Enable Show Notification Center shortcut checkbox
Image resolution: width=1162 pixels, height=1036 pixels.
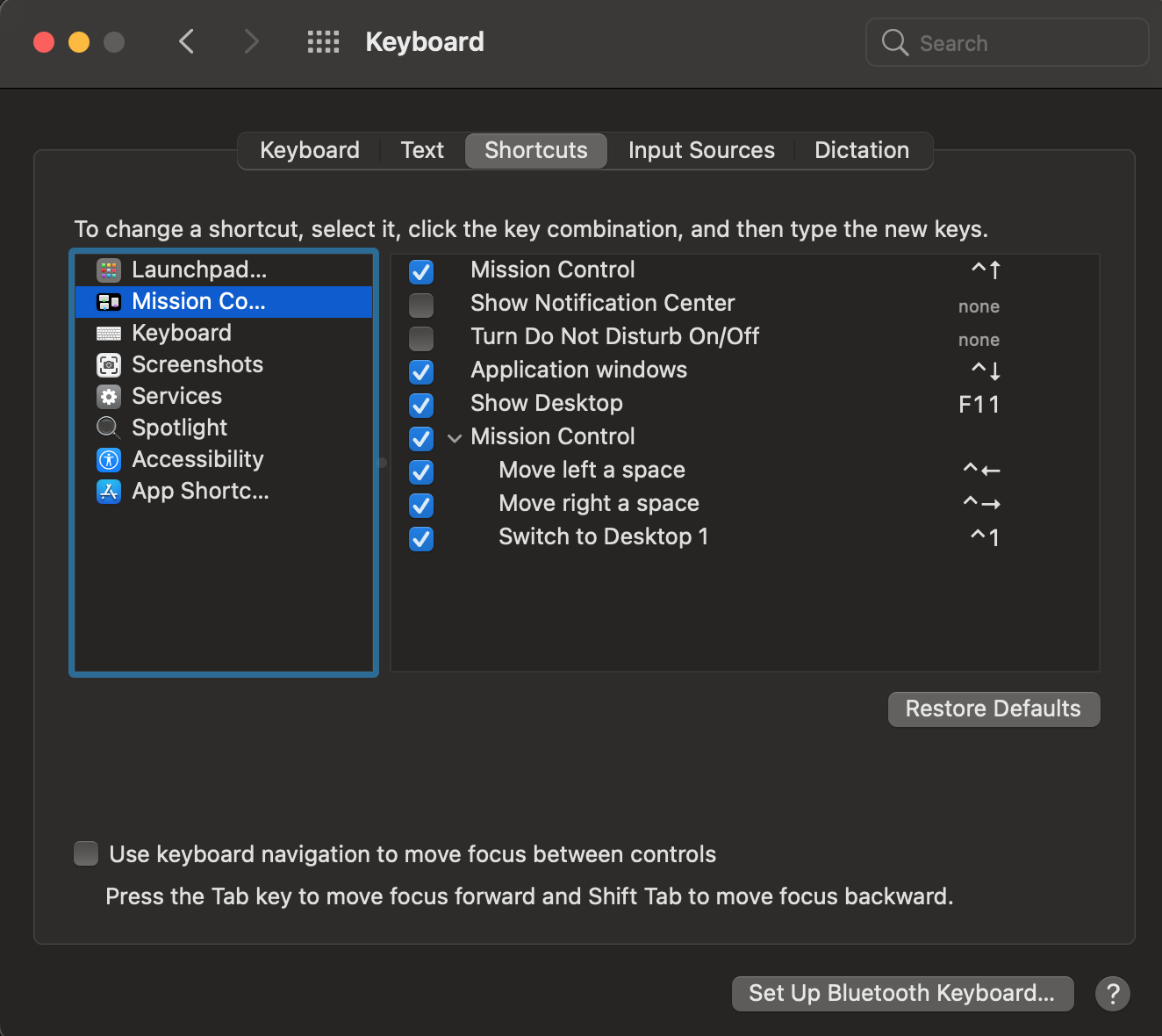point(421,306)
